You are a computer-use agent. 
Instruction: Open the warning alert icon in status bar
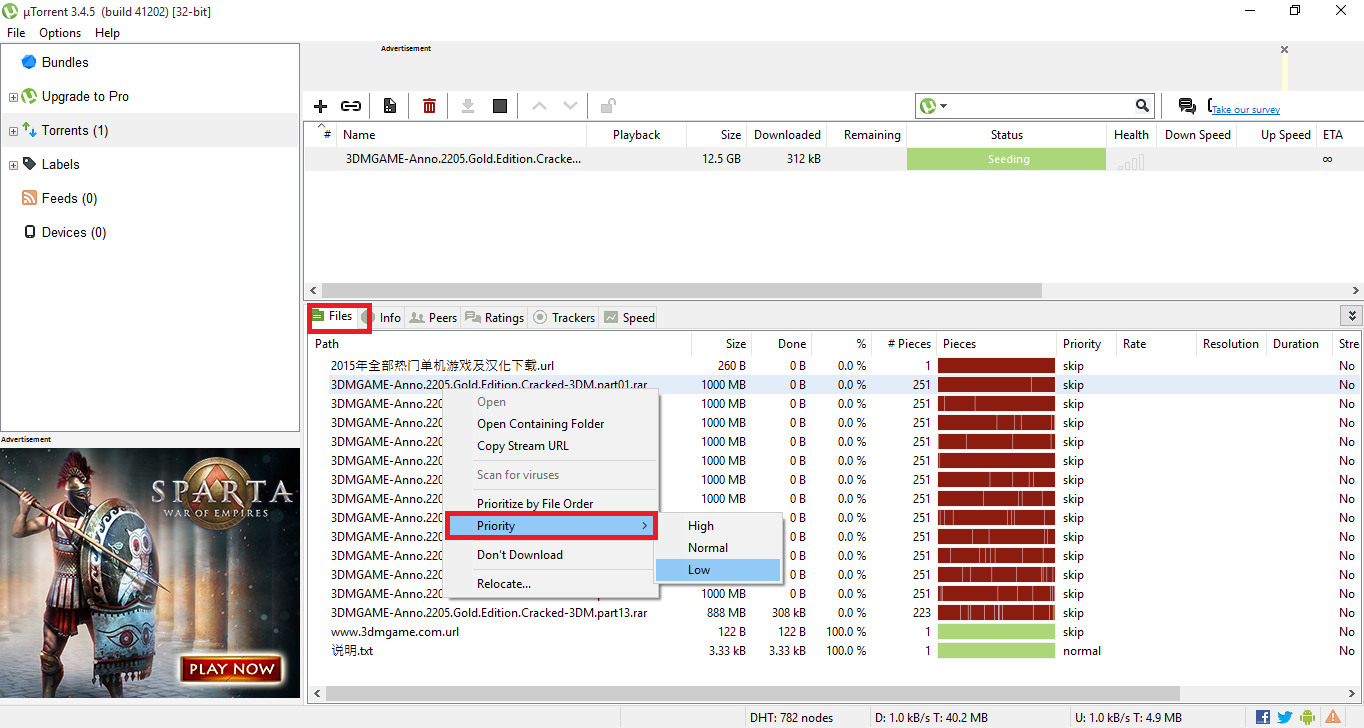[1333, 717]
